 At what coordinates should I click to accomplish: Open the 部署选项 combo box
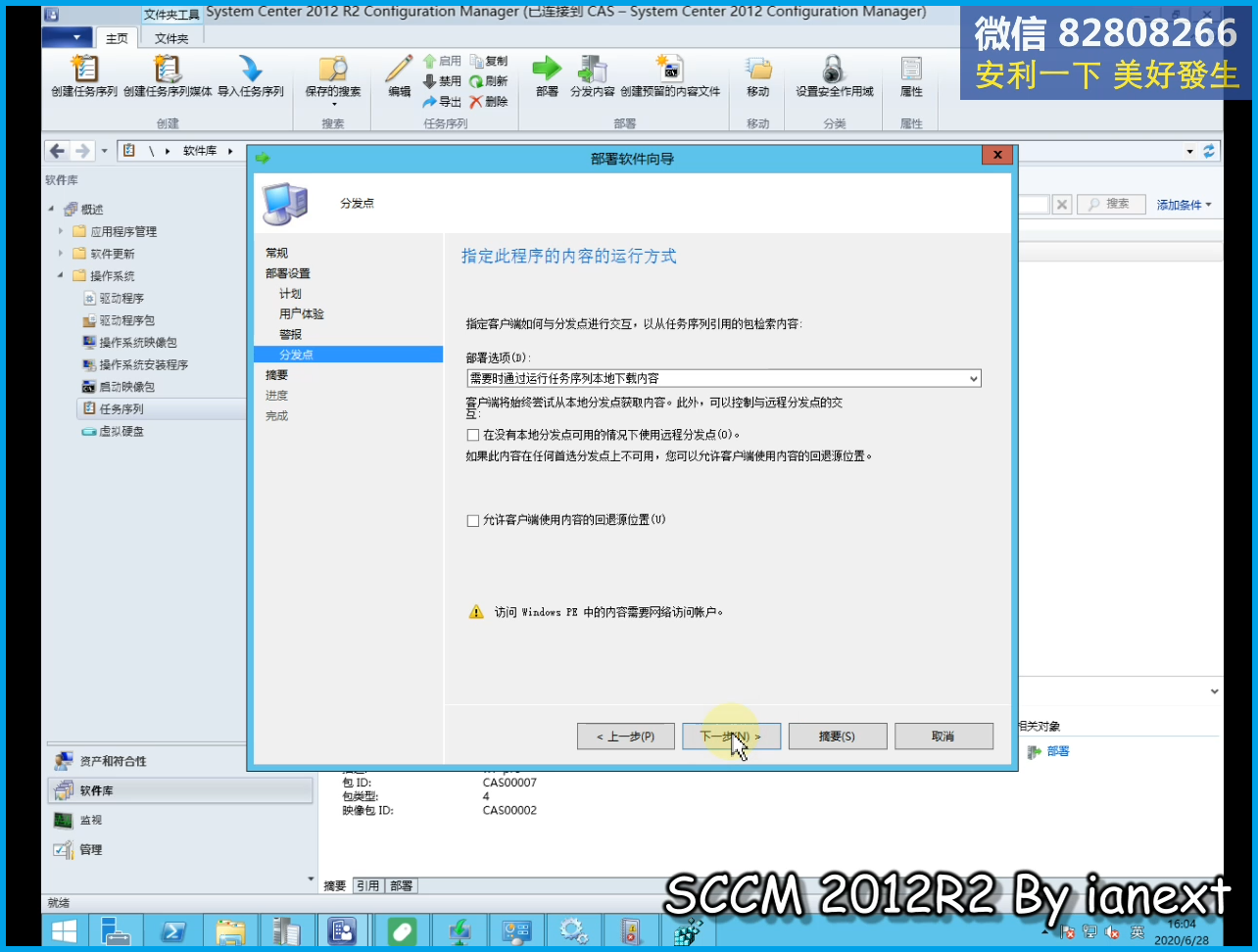coord(724,378)
